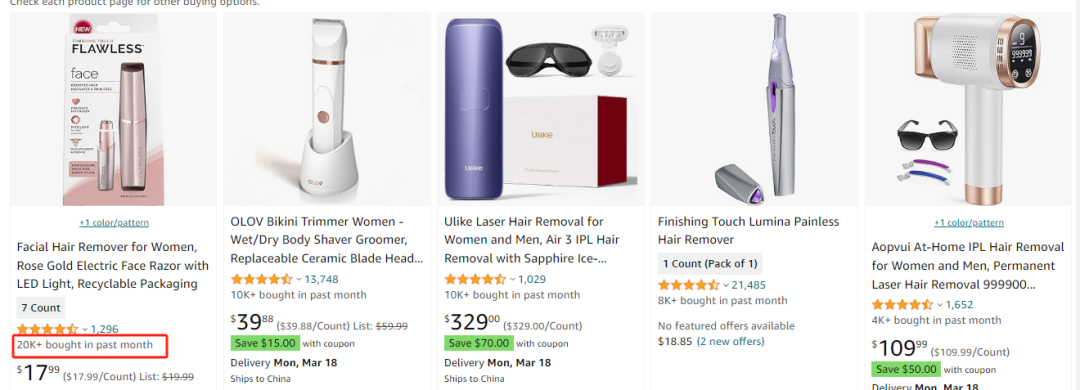Expand rating chevron beside 21,485 reviews
1080x390 pixels.
(x=726, y=285)
